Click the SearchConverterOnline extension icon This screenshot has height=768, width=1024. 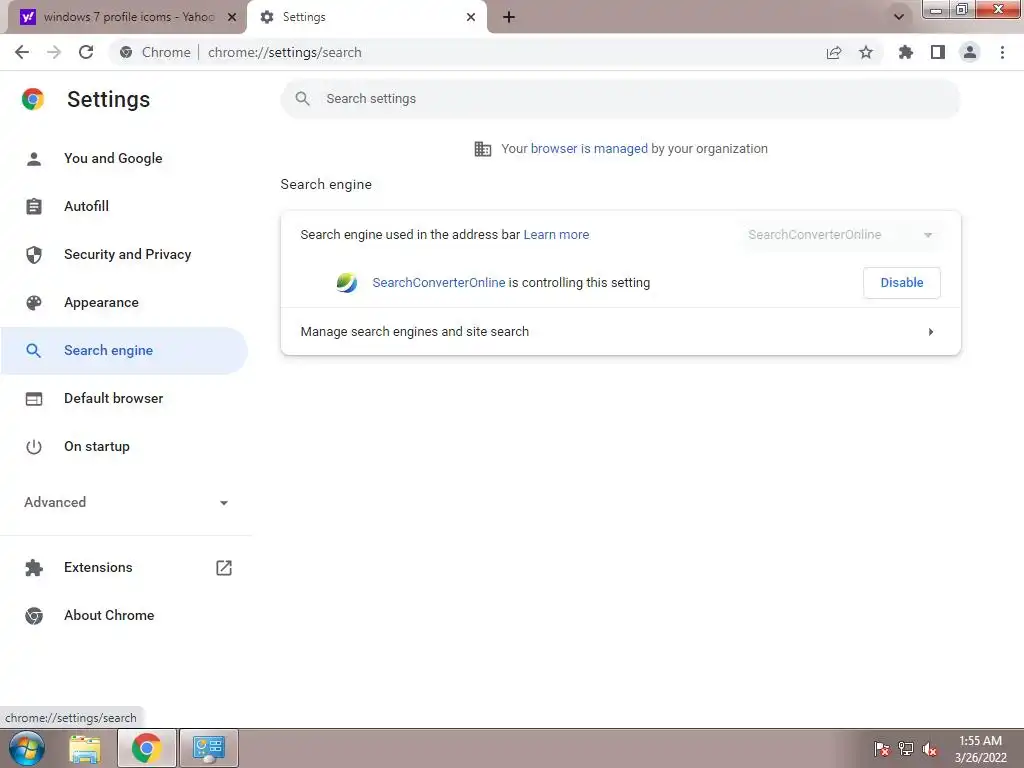(347, 283)
